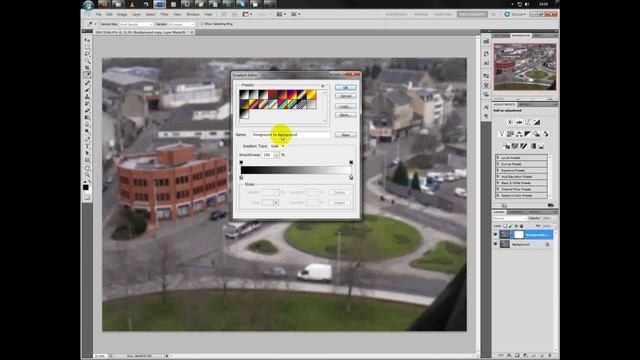Select the Zoom tool in toolbox
640x360 pixels.
(x=87, y=174)
